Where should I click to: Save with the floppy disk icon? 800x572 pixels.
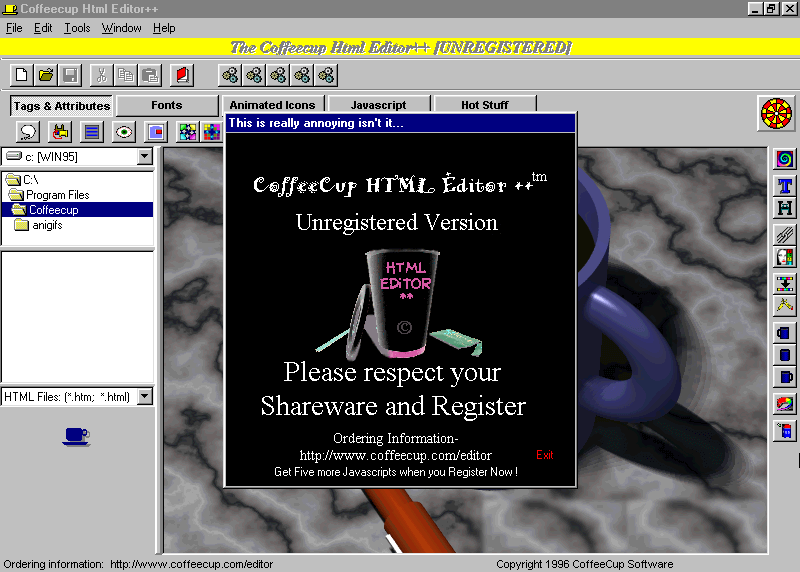70,76
